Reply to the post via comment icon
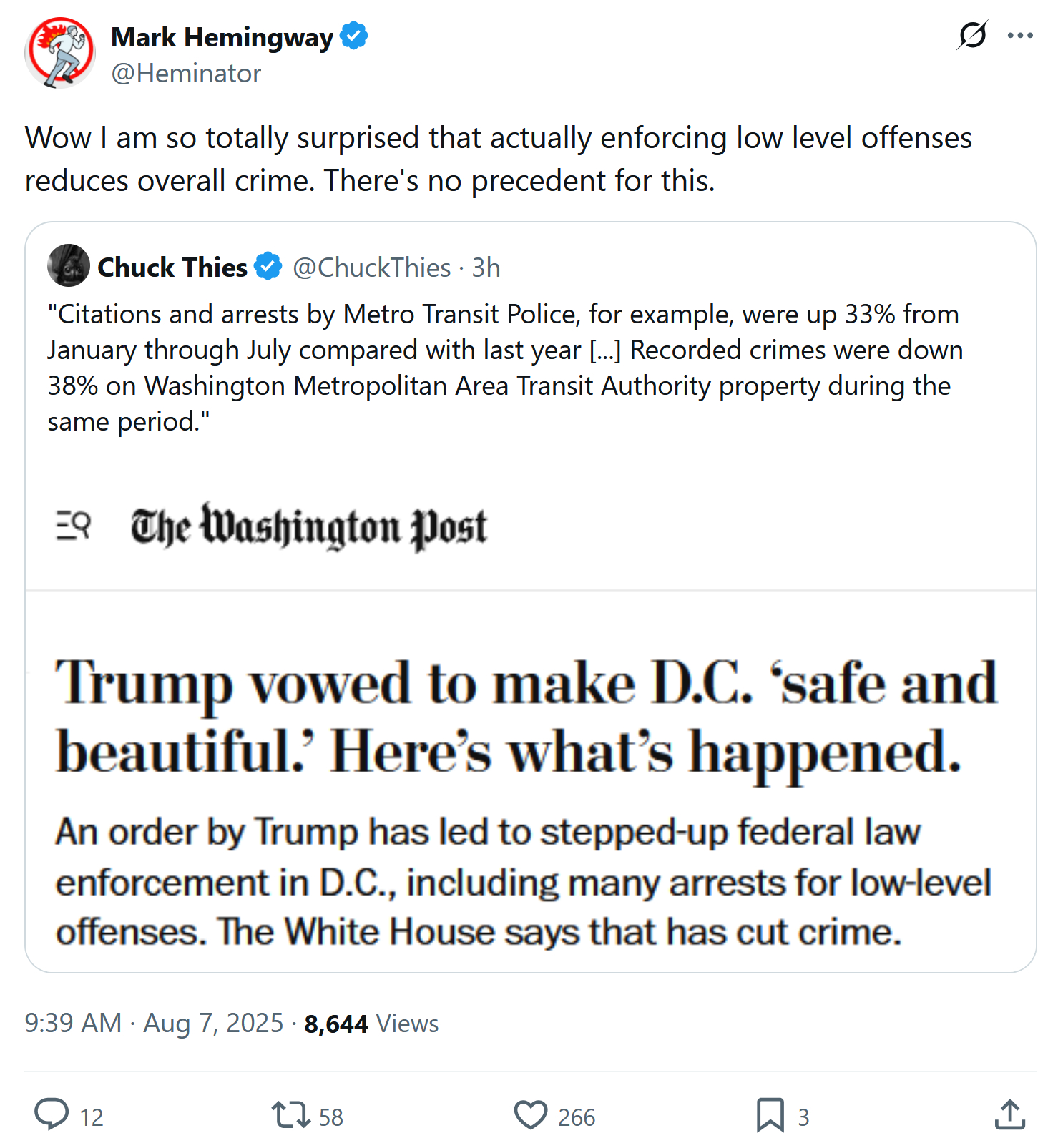The width and height of the screenshot is (1063, 1148). (x=52, y=1115)
